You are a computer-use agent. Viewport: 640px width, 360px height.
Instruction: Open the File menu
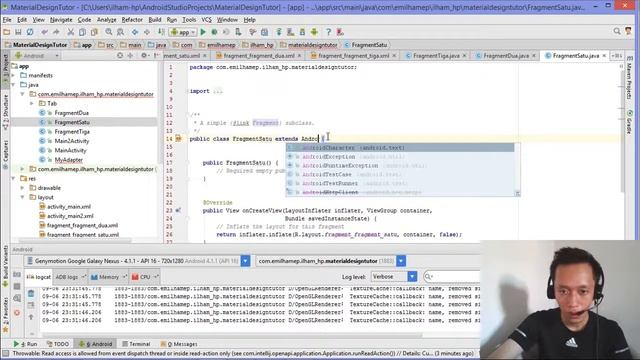[7, 20]
